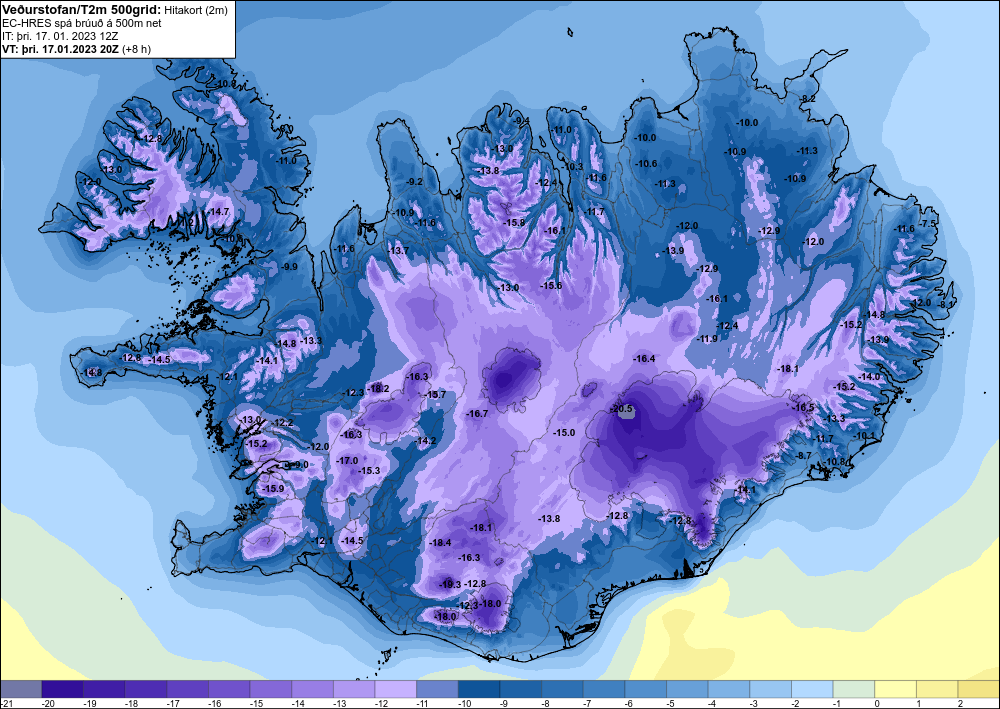Click the "-9.4" label on the northern peninsula
1000x709 pixels.
pyautogui.click(x=522, y=121)
